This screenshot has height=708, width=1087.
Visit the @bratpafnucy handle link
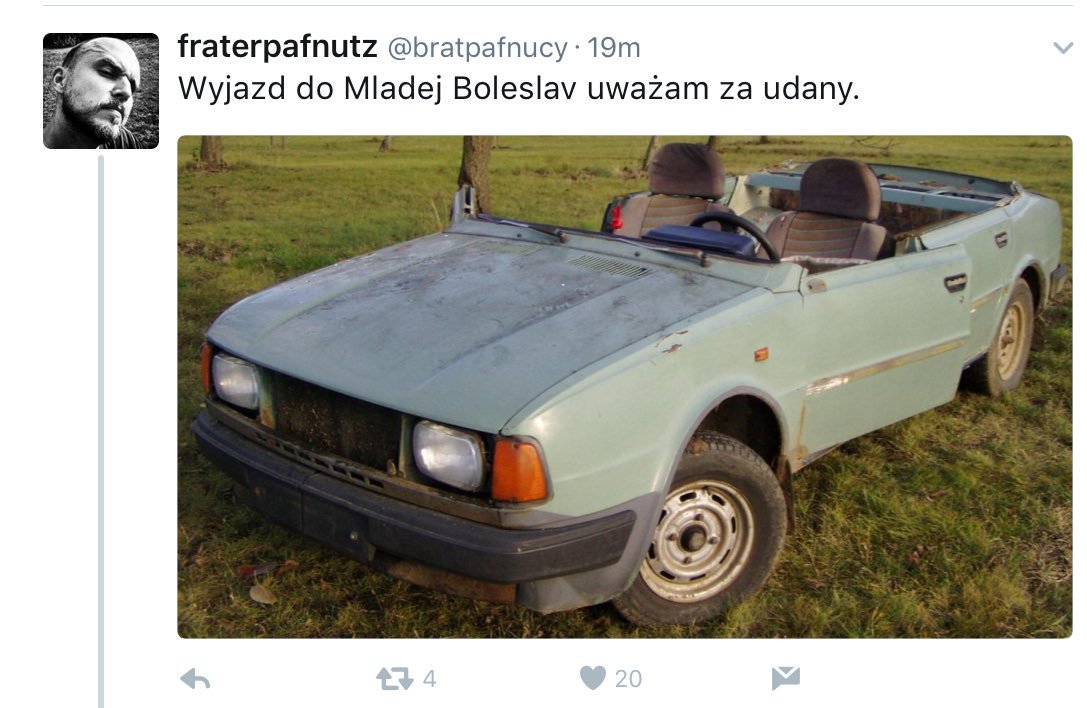click(478, 48)
